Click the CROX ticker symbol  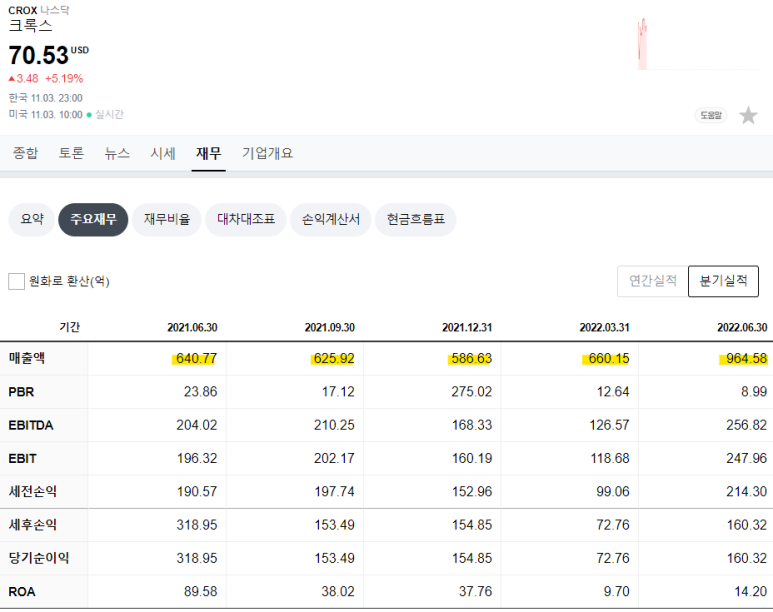23,10
